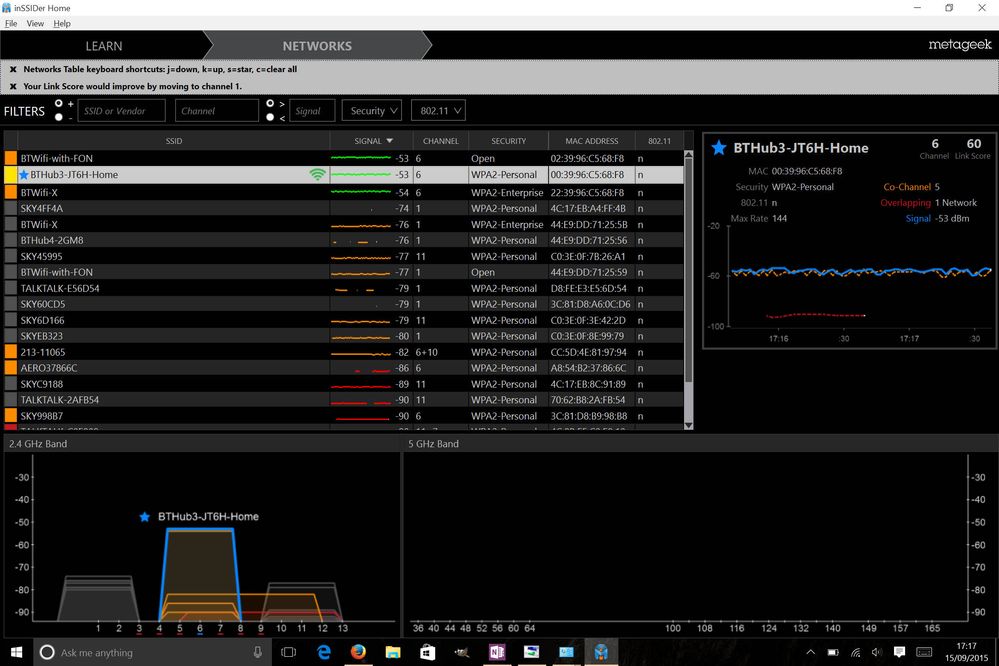The image size is (999, 666).
Task: Click the orange swatch of the 213-11065 row
Action: (11, 352)
